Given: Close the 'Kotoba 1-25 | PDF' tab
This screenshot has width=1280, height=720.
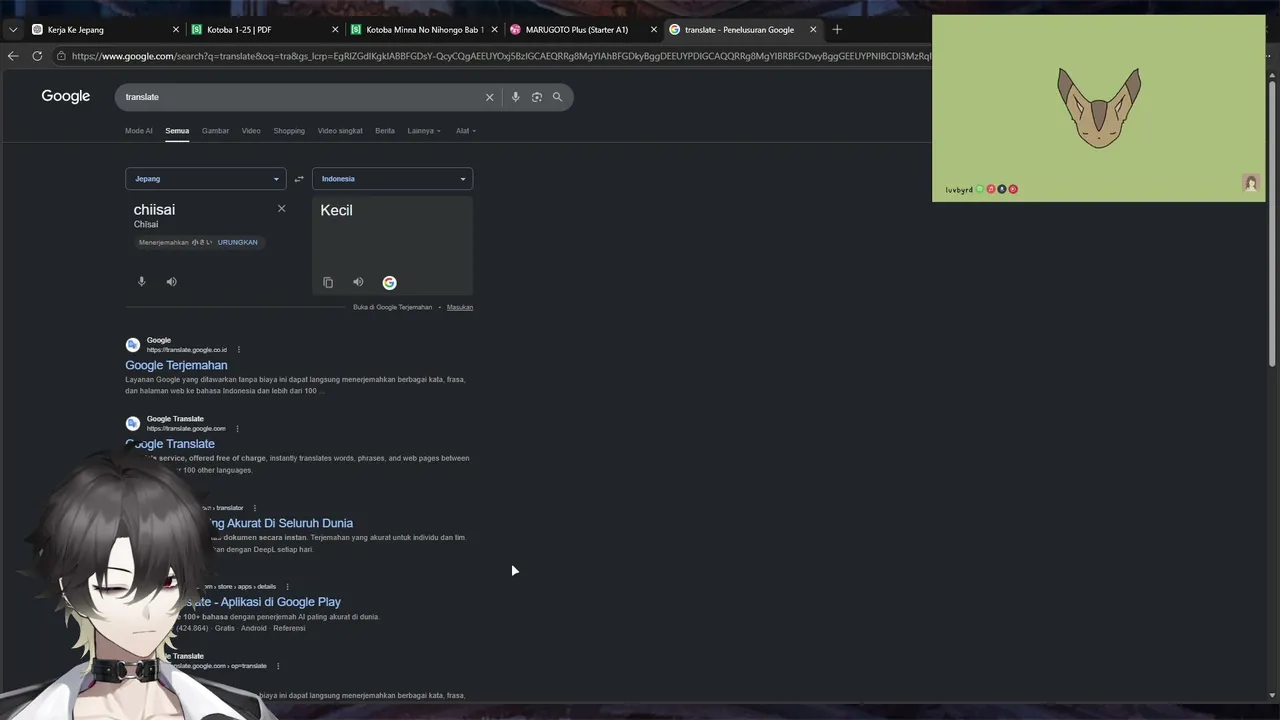Looking at the screenshot, I should [x=335, y=30].
